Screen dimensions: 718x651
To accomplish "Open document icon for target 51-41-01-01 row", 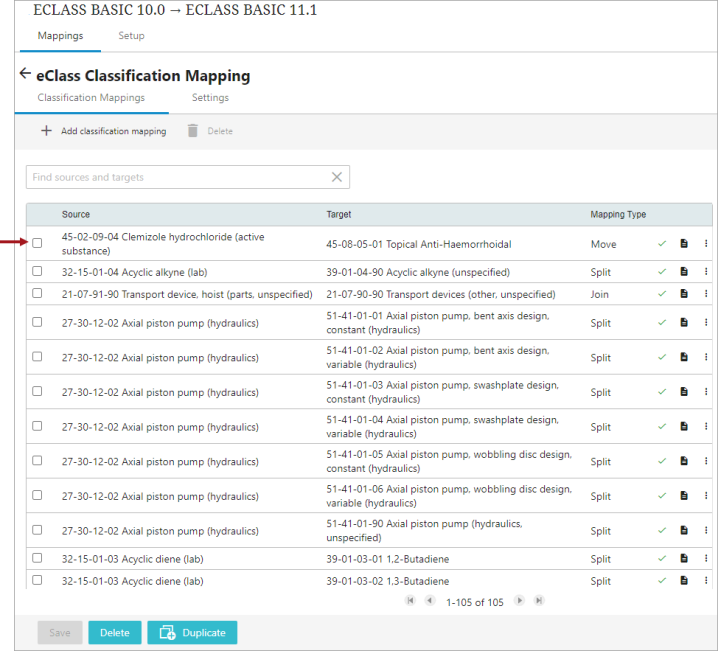I will coord(684,322).
